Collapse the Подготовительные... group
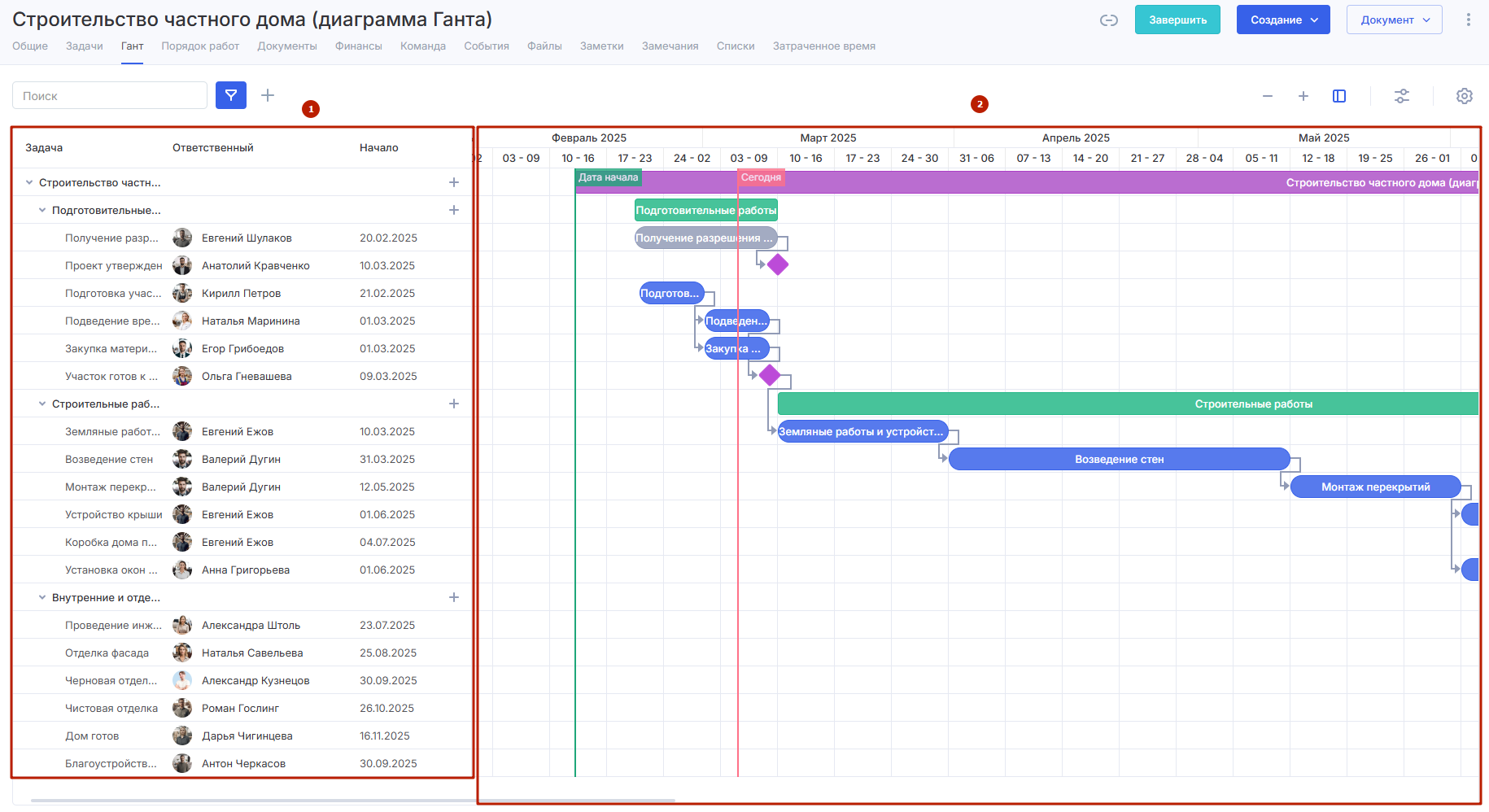1489x812 pixels. pyautogui.click(x=42, y=210)
